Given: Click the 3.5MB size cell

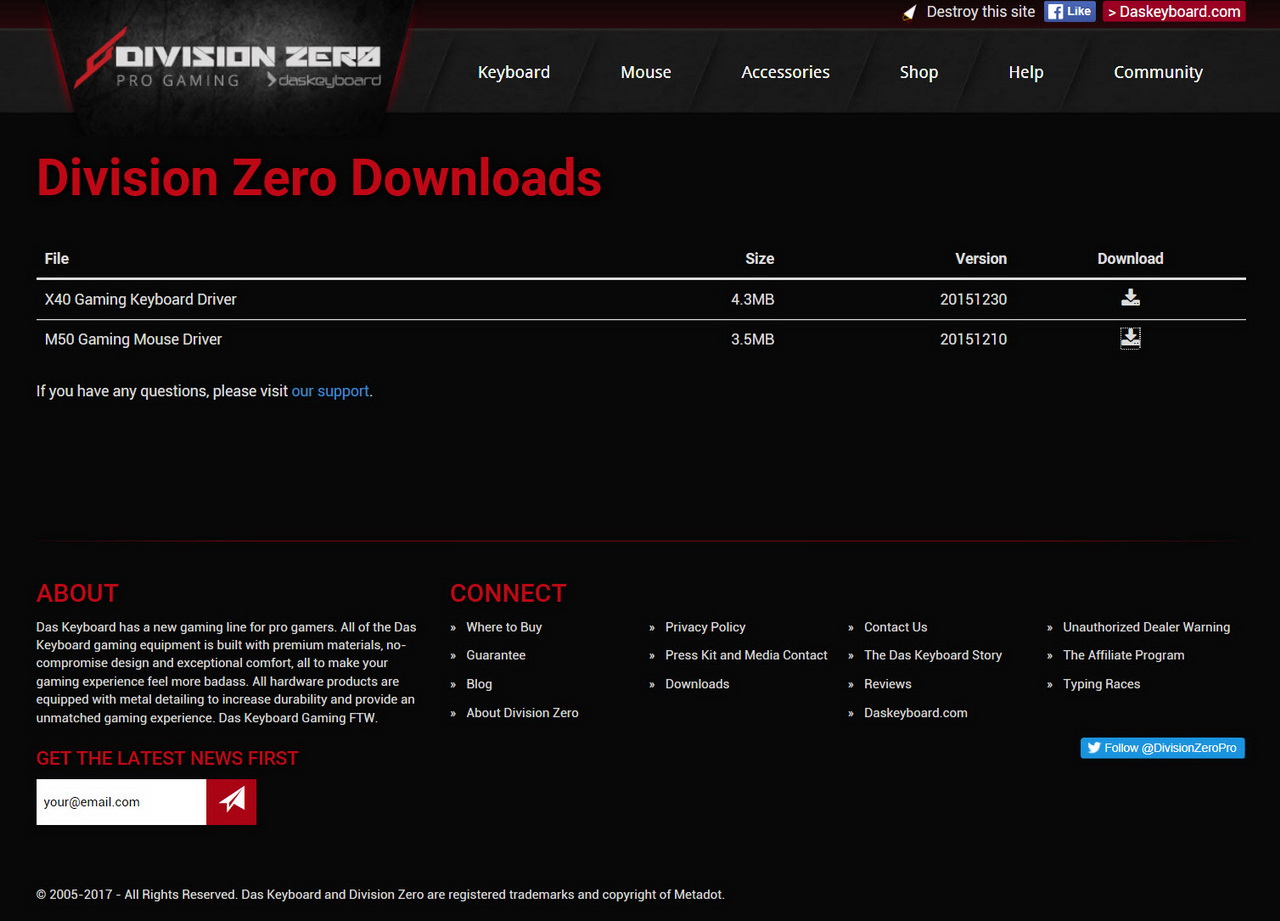Looking at the screenshot, I should [752, 339].
